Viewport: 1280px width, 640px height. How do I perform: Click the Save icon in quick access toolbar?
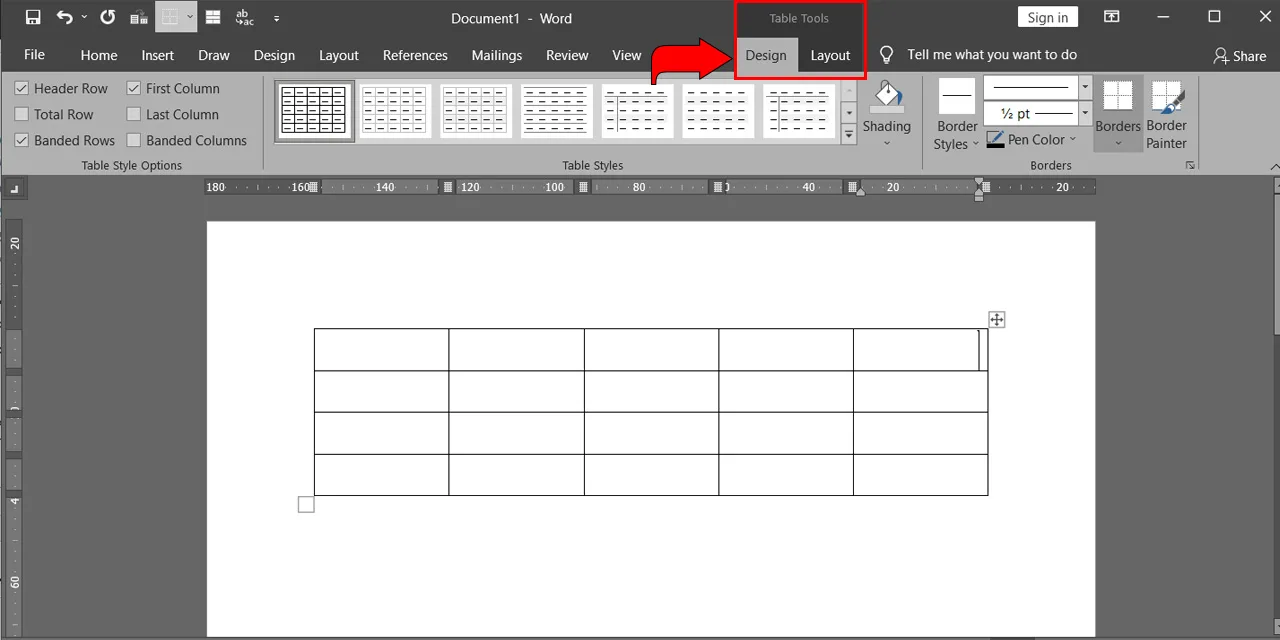coord(33,17)
